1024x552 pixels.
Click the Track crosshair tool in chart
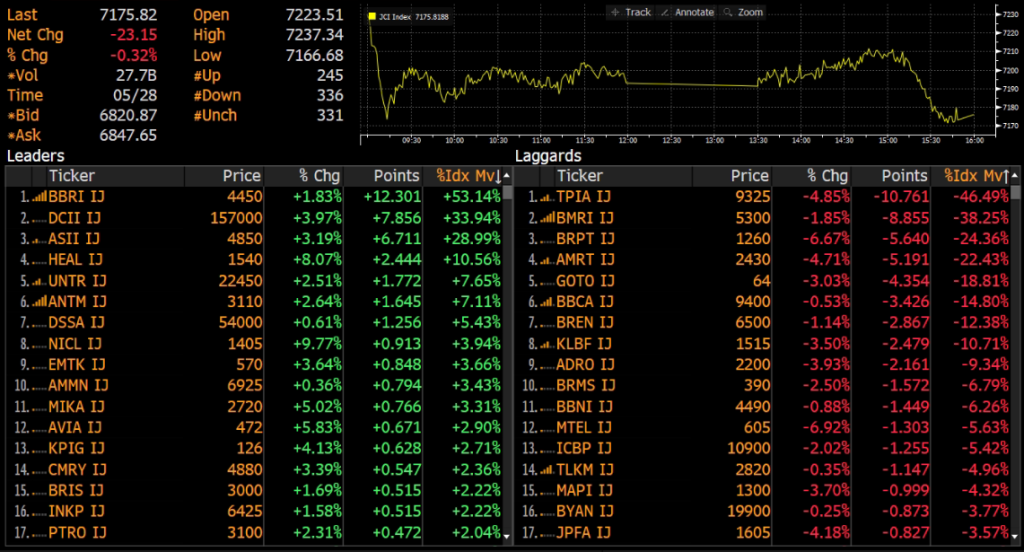pos(631,12)
